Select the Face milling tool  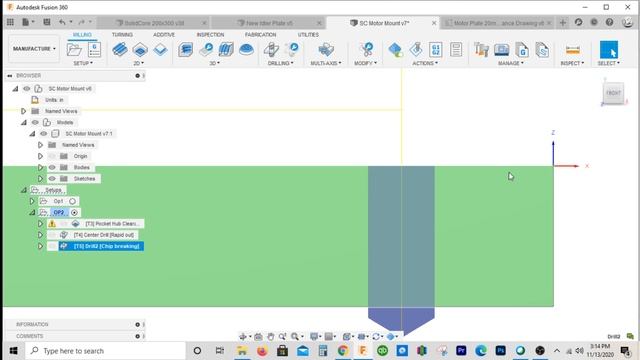tap(160, 50)
